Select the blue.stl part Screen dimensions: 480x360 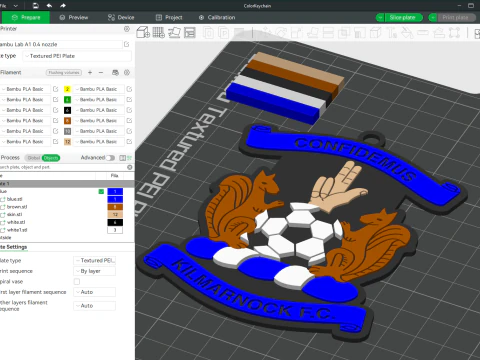(x=15, y=199)
